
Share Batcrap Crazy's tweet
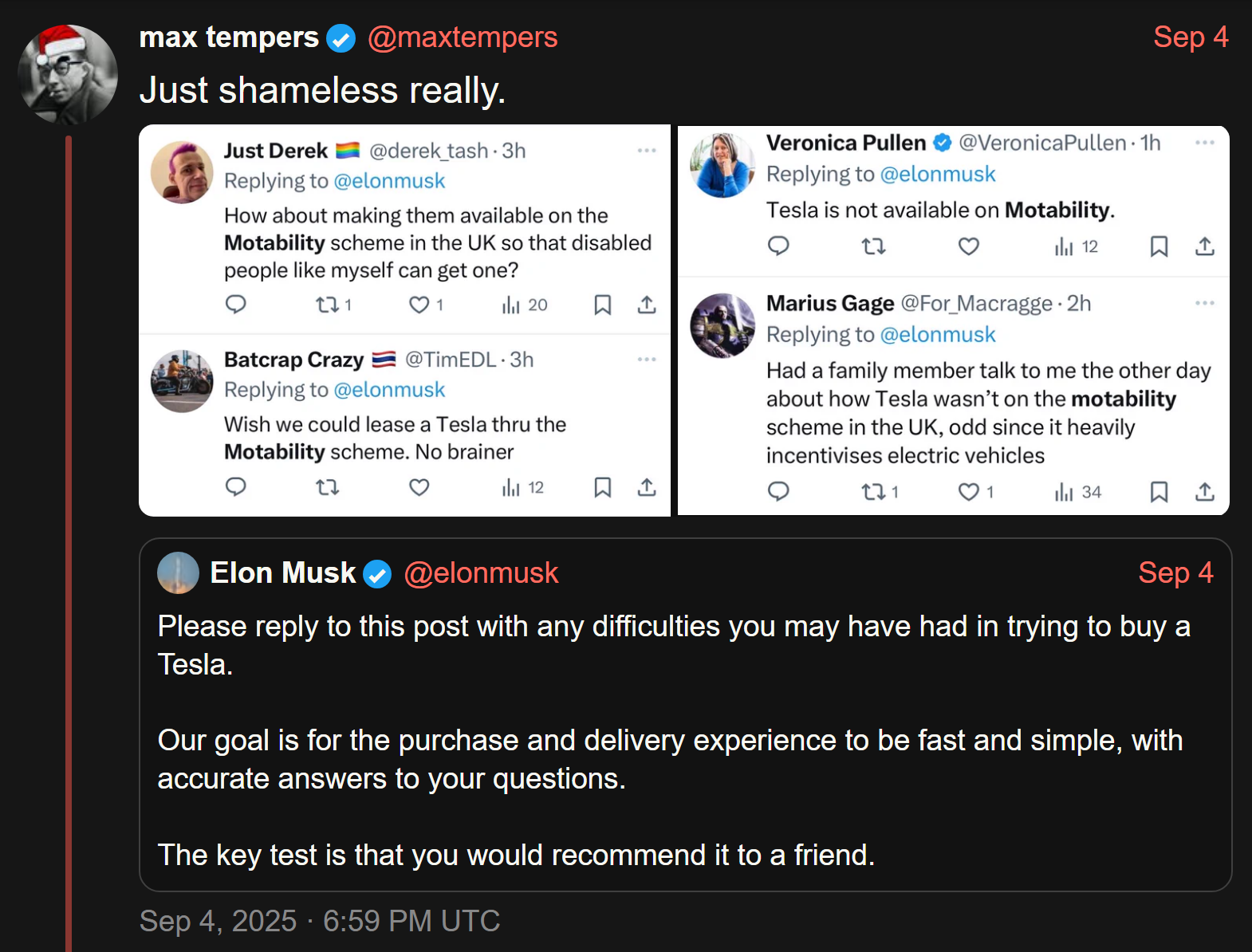647,487
